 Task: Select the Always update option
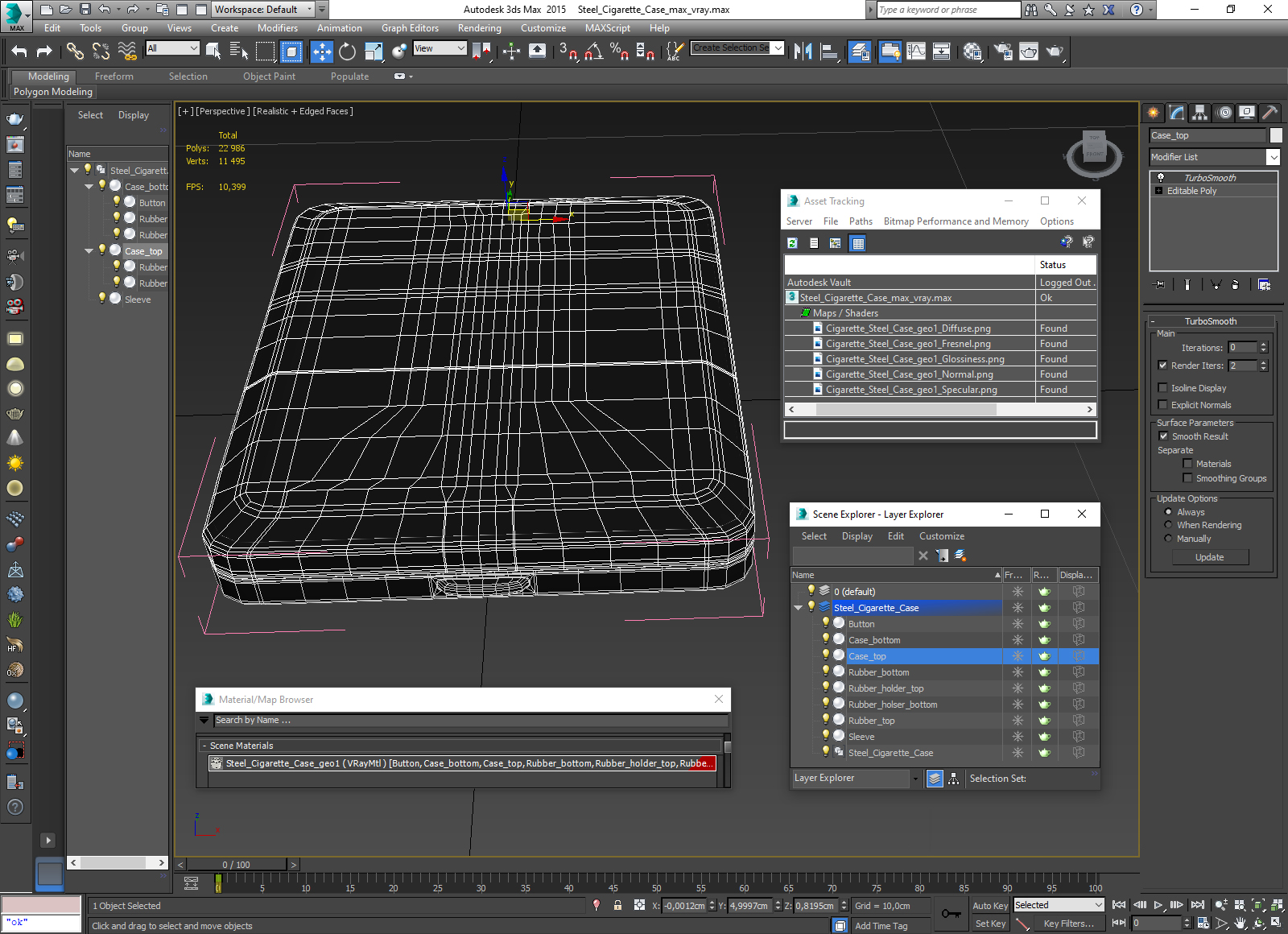point(1168,512)
